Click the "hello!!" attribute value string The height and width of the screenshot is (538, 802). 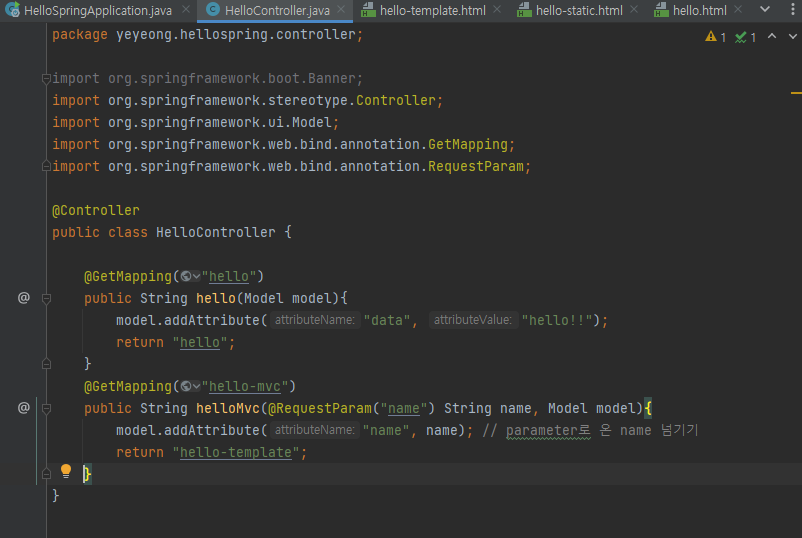pos(557,320)
